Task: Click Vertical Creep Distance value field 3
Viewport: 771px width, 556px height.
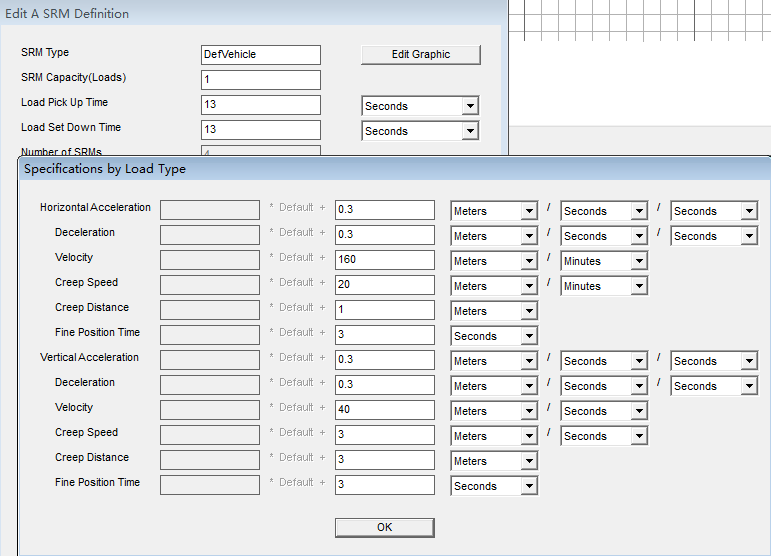Action: click(385, 460)
